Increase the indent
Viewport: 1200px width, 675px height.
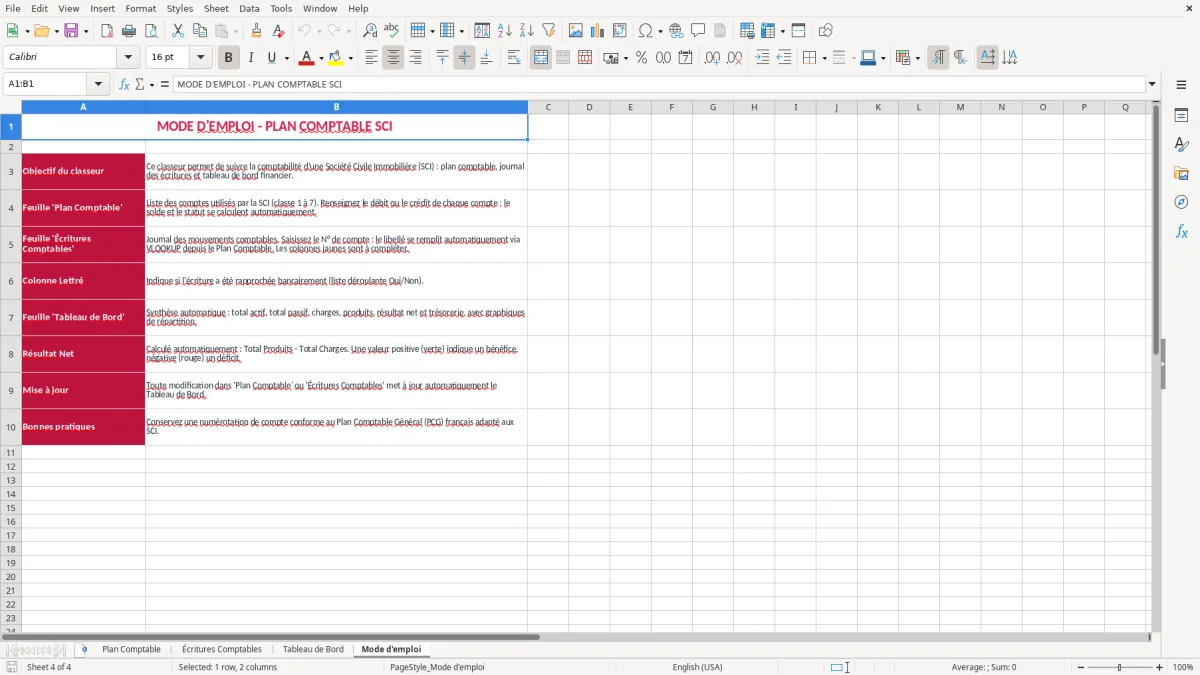(762, 58)
